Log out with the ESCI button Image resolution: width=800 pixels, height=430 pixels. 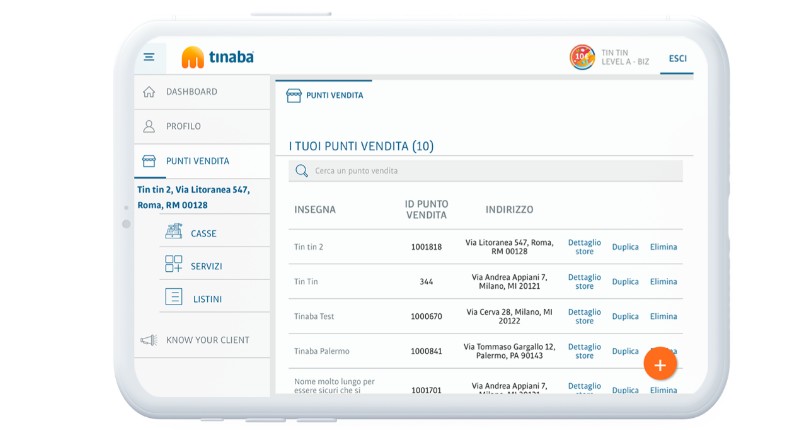(x=678, y=58)
